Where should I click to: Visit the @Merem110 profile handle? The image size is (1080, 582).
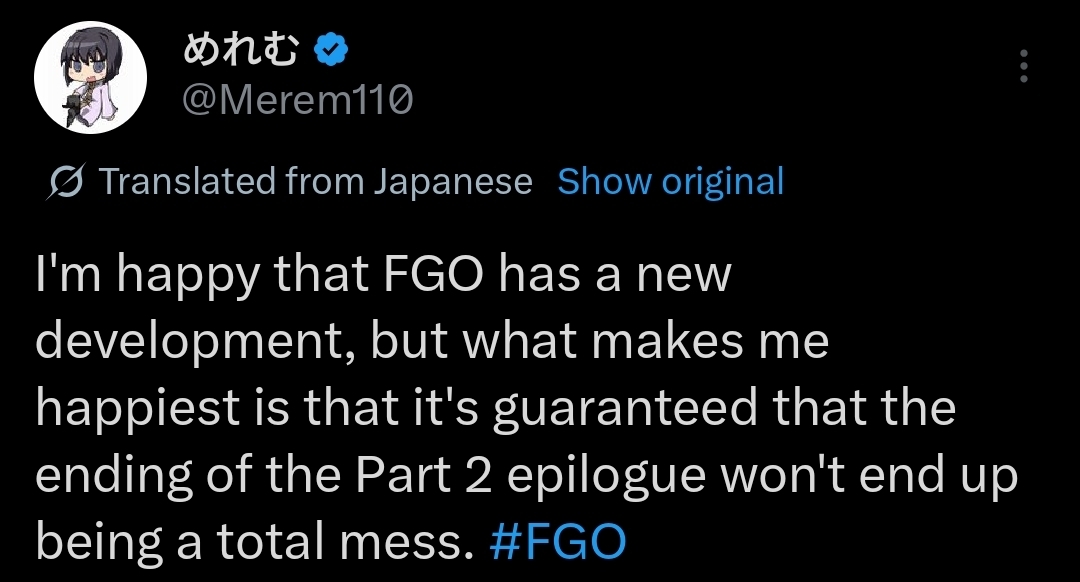(x=298, y=101)
